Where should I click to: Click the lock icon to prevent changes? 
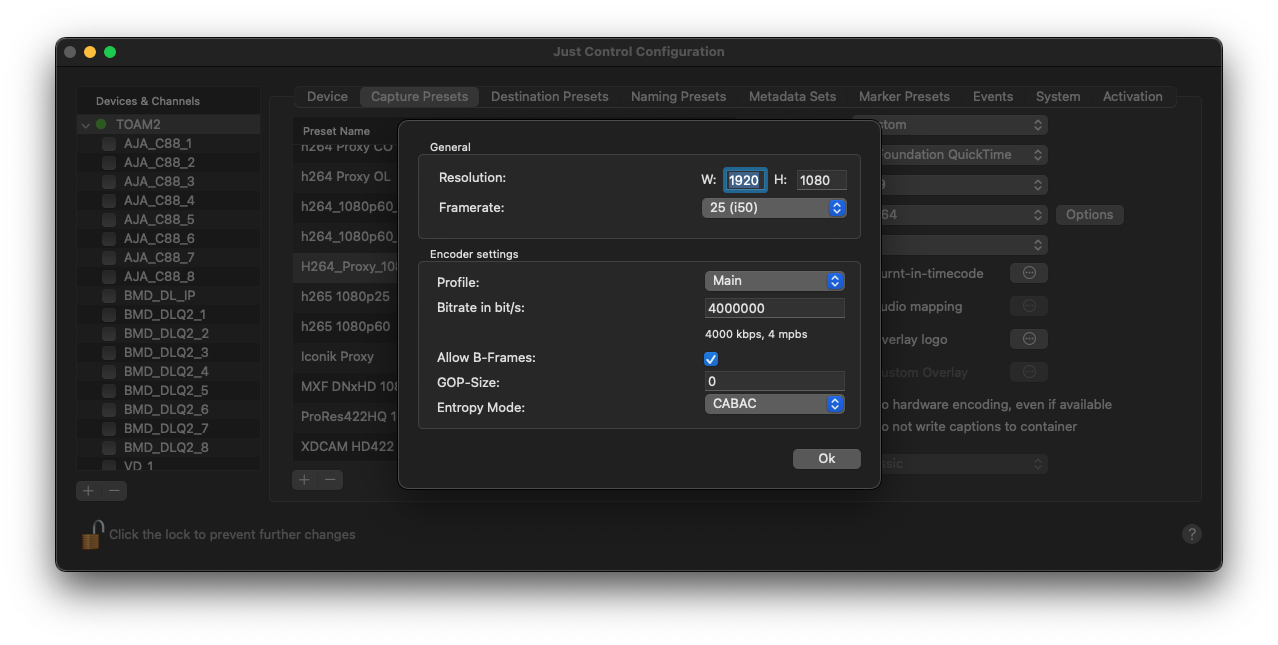tap(92, 534)
